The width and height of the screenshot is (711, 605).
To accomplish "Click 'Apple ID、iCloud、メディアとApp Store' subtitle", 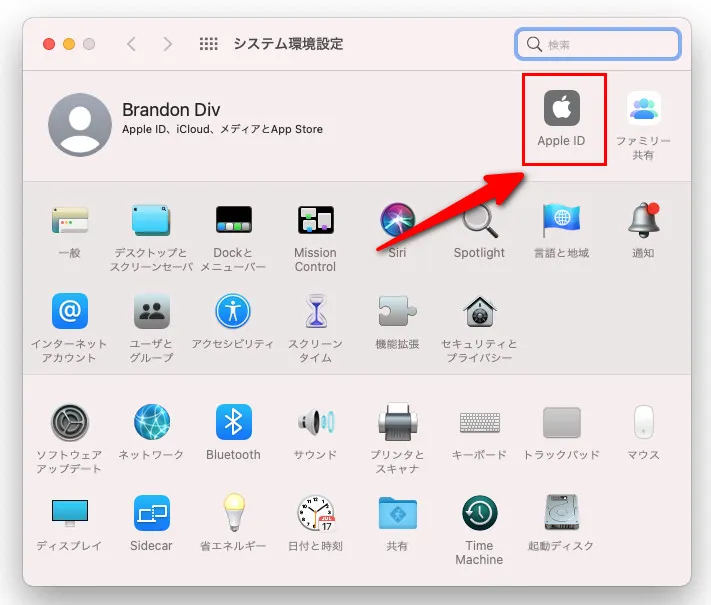I will [x=222, y=129].
